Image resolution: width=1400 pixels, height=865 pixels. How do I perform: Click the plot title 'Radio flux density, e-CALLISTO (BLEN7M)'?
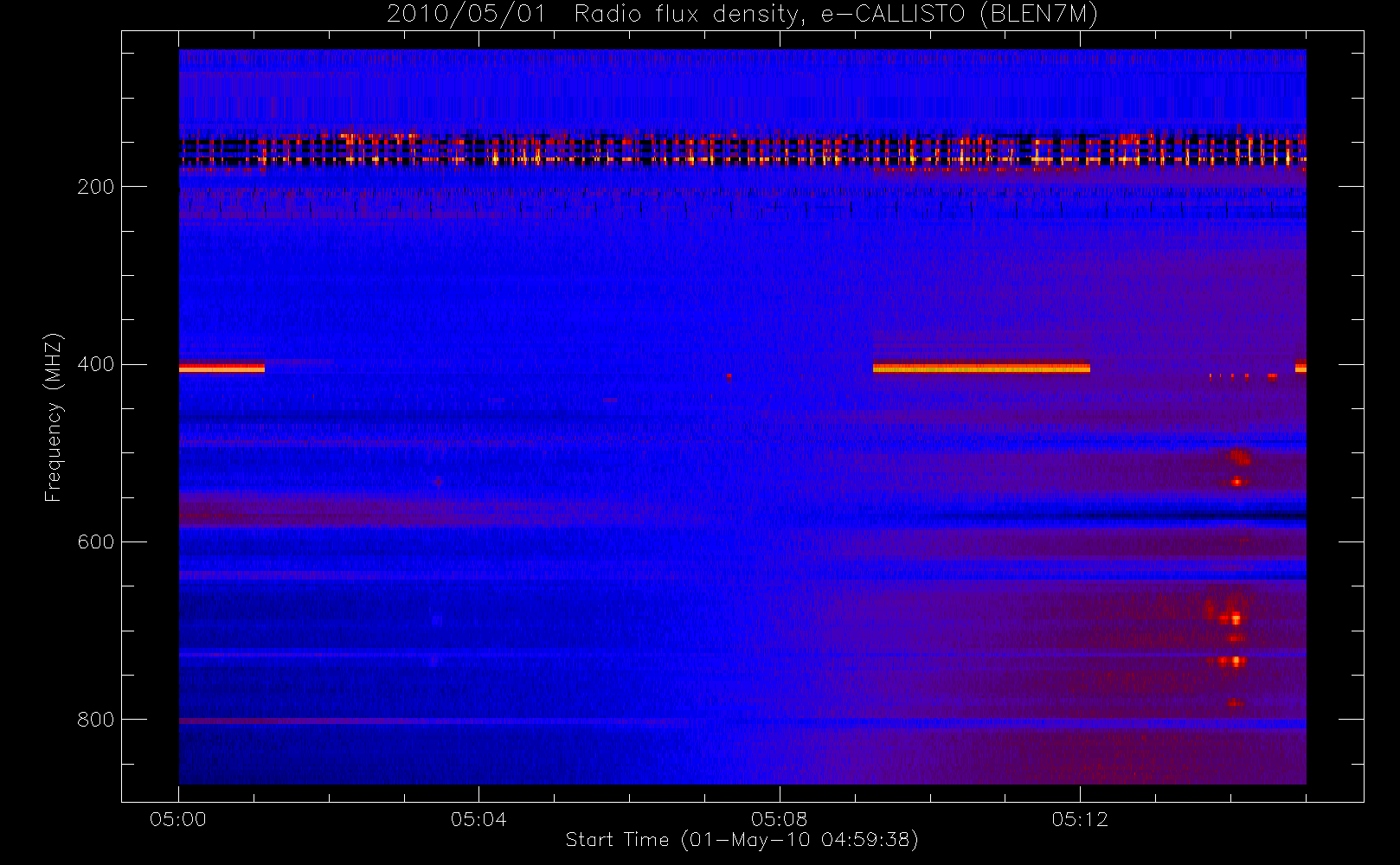(836, 15)
